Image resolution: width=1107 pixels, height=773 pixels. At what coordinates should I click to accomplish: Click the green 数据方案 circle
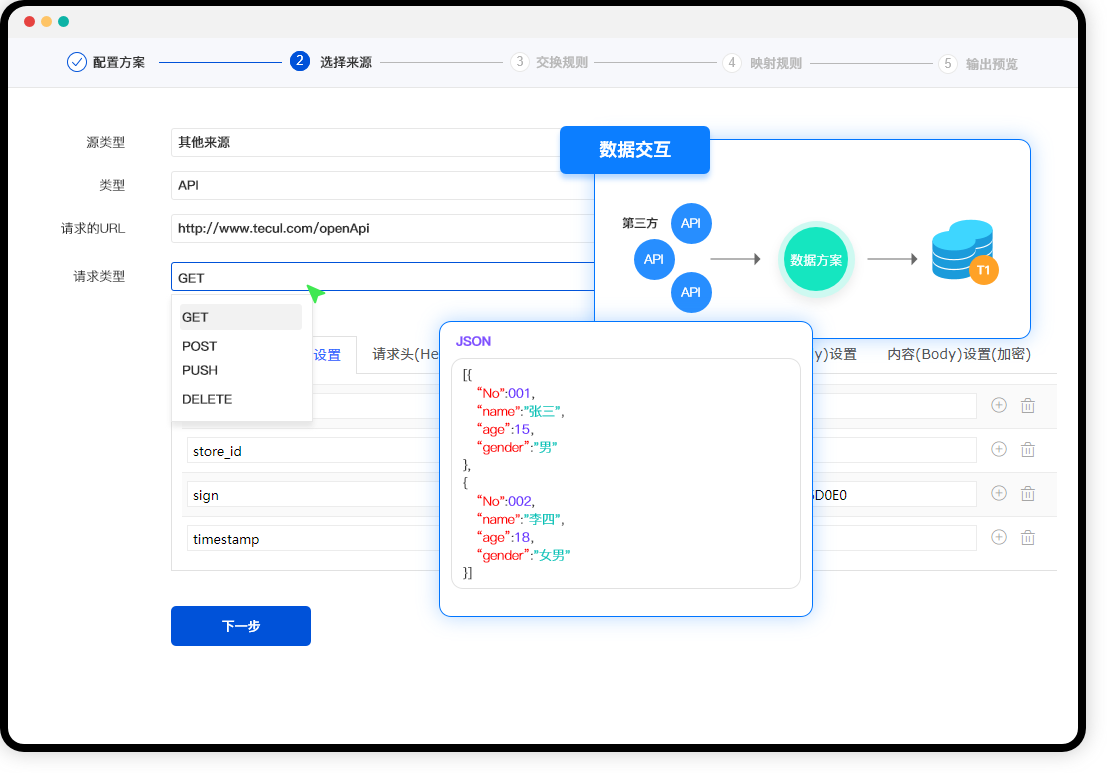[815, 259]
